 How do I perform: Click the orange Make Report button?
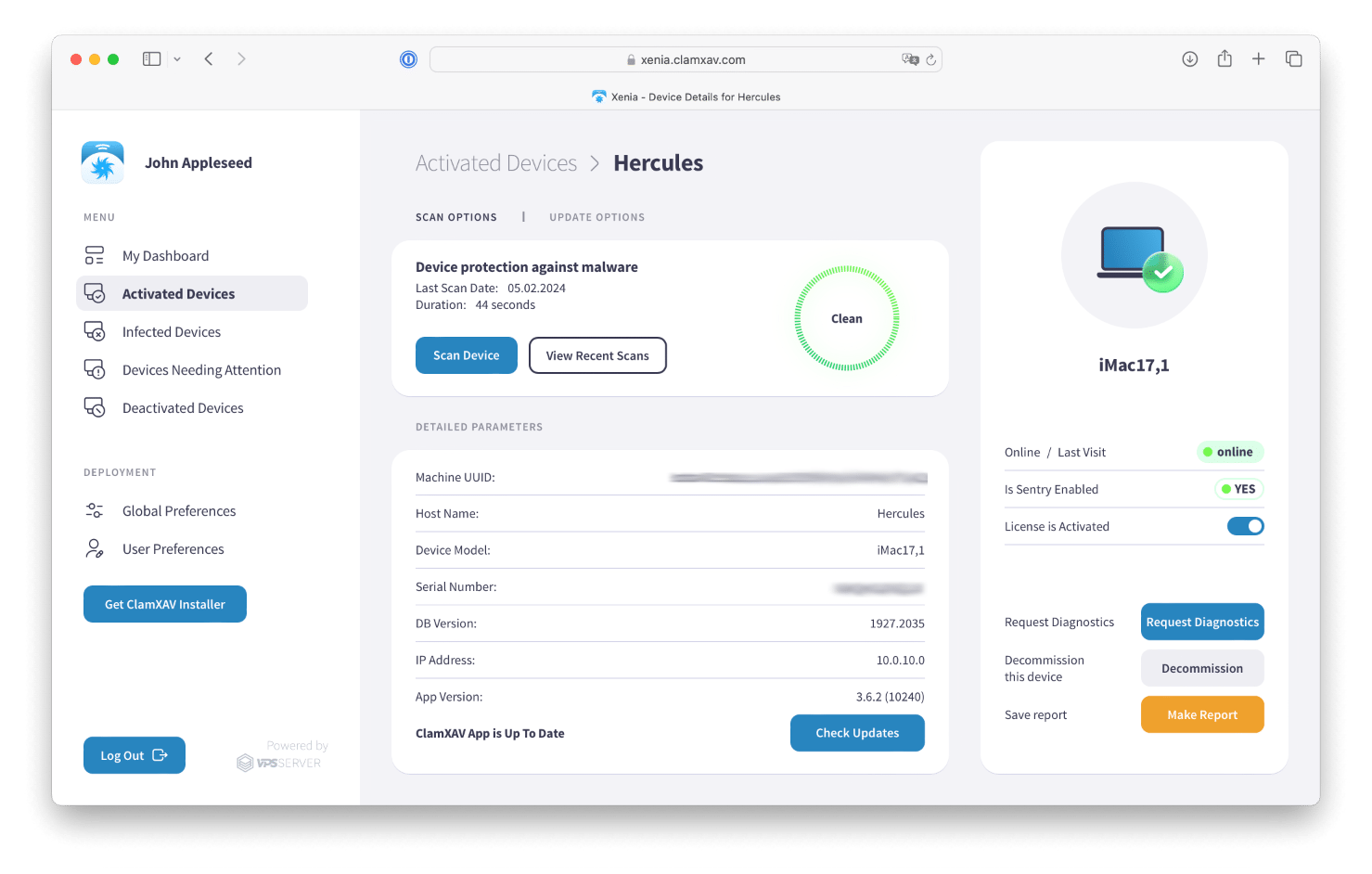click(1201, 714)
